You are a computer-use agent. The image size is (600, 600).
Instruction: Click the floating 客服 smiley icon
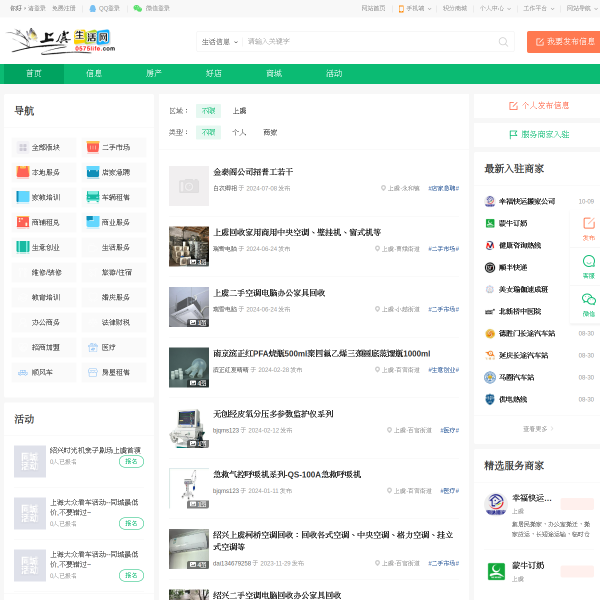589,261
